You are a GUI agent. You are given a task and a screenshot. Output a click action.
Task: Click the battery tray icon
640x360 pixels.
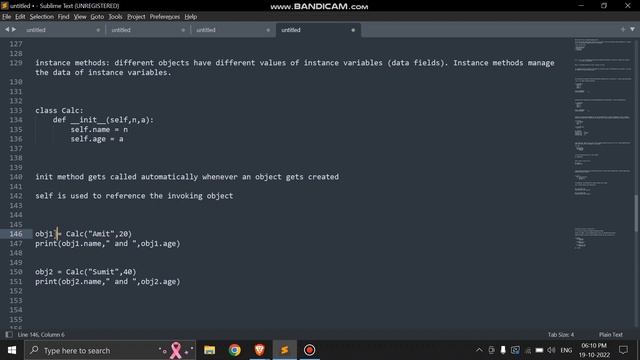[x=539, y=350]
